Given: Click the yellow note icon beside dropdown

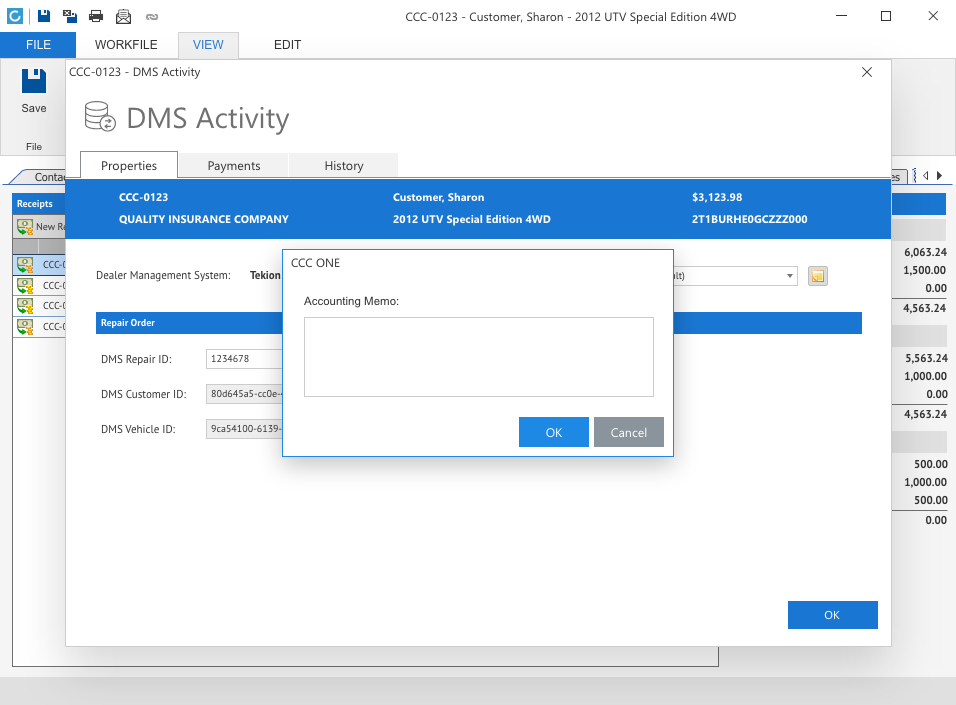Looking at the screenshot, I should tap(818, 276).
